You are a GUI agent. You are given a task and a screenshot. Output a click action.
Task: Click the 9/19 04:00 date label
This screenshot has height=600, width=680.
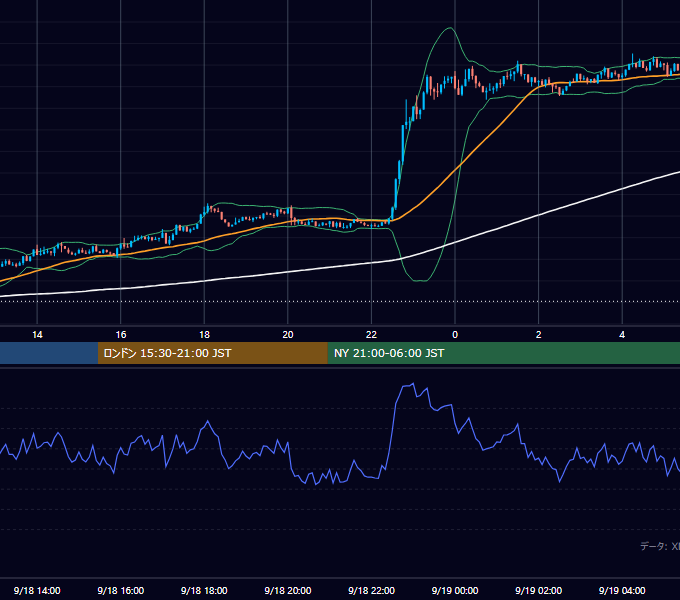tap(622, 590)
